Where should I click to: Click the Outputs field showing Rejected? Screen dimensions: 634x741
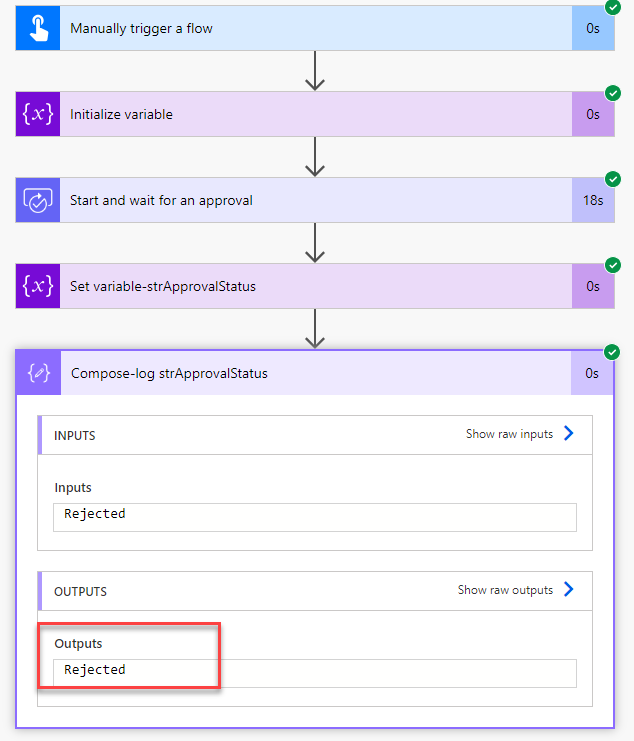tap(315, 671)
